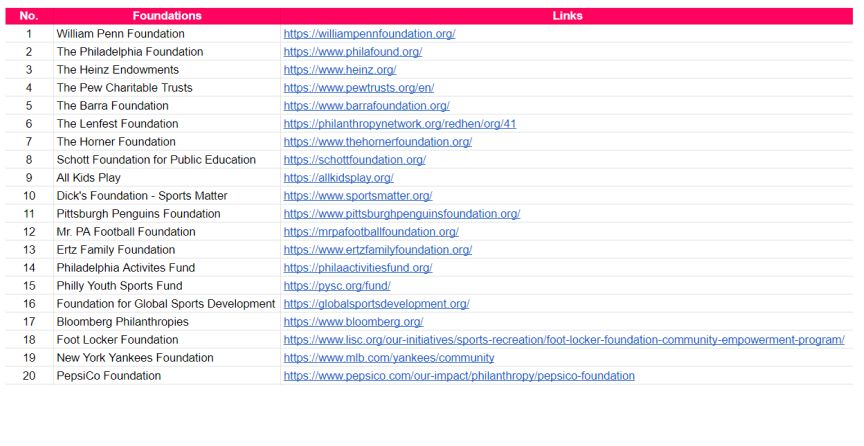Select row number 10 cell
This screenshot has height=446, width=864.
pos(29,196)
